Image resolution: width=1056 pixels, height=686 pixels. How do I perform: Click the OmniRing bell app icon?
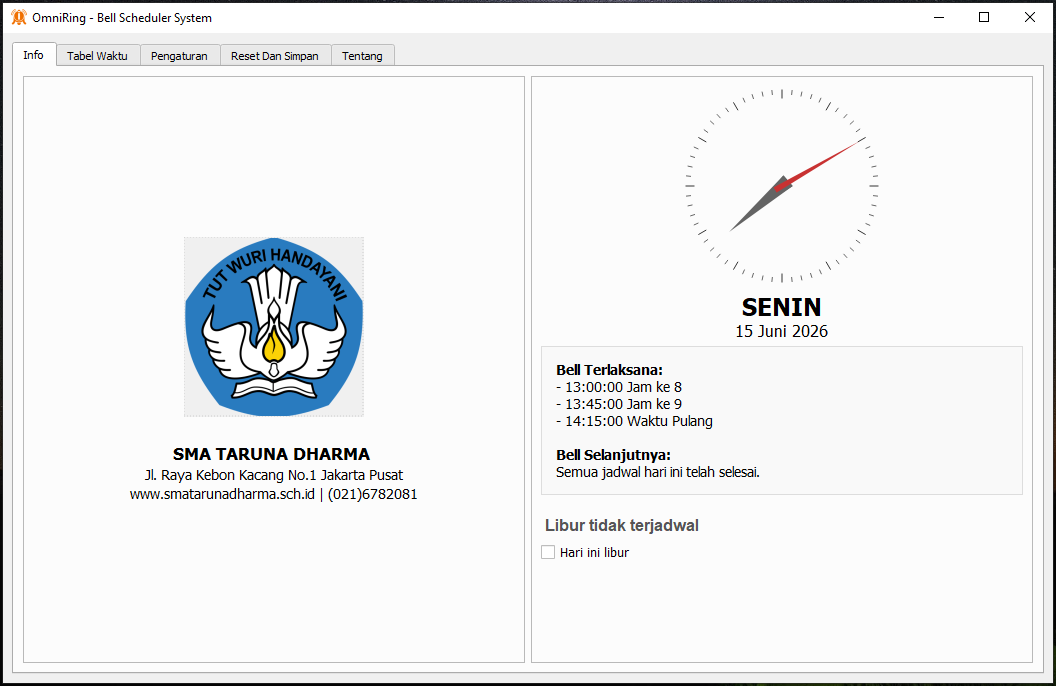(19, 18)
